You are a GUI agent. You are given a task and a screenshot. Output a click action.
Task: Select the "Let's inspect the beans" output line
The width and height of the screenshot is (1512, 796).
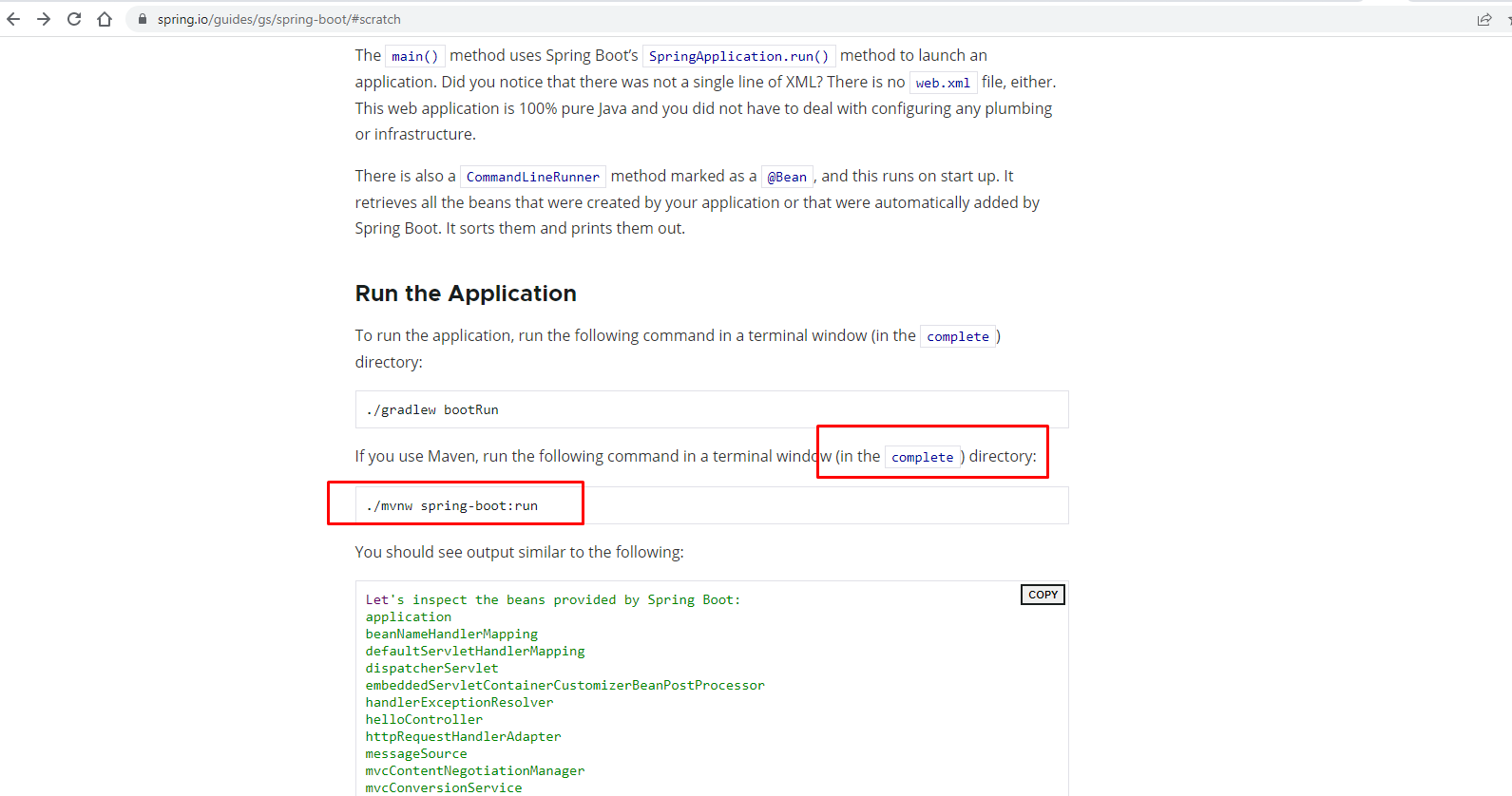(x=553, y=599)
